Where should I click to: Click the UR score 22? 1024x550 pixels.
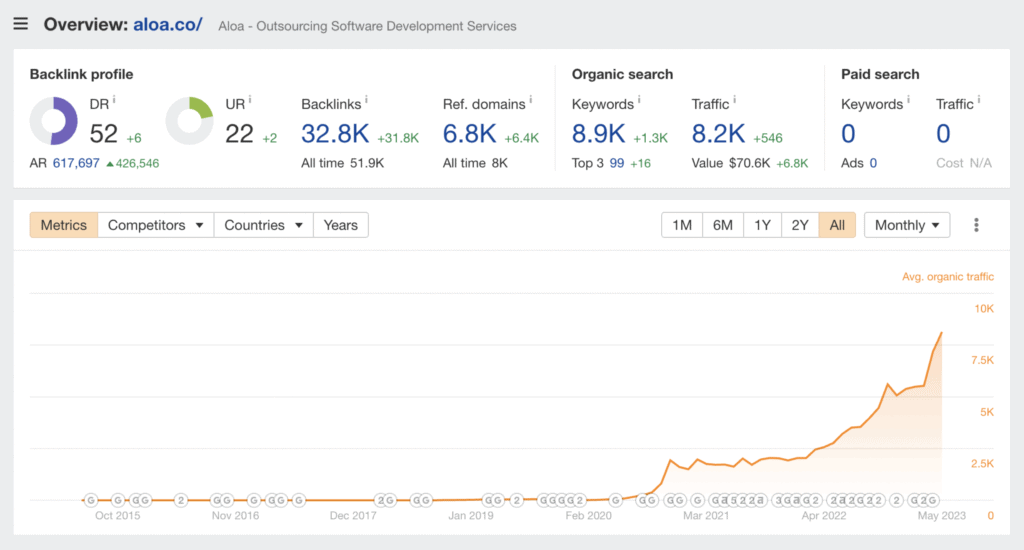(239, 134)
